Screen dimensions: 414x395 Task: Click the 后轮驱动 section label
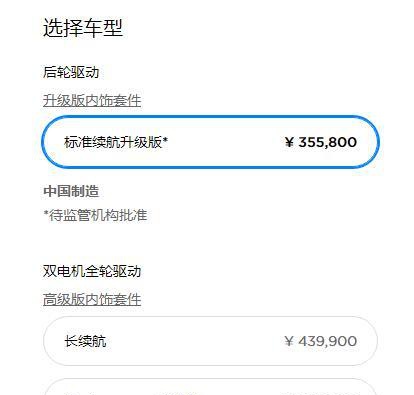71,72
